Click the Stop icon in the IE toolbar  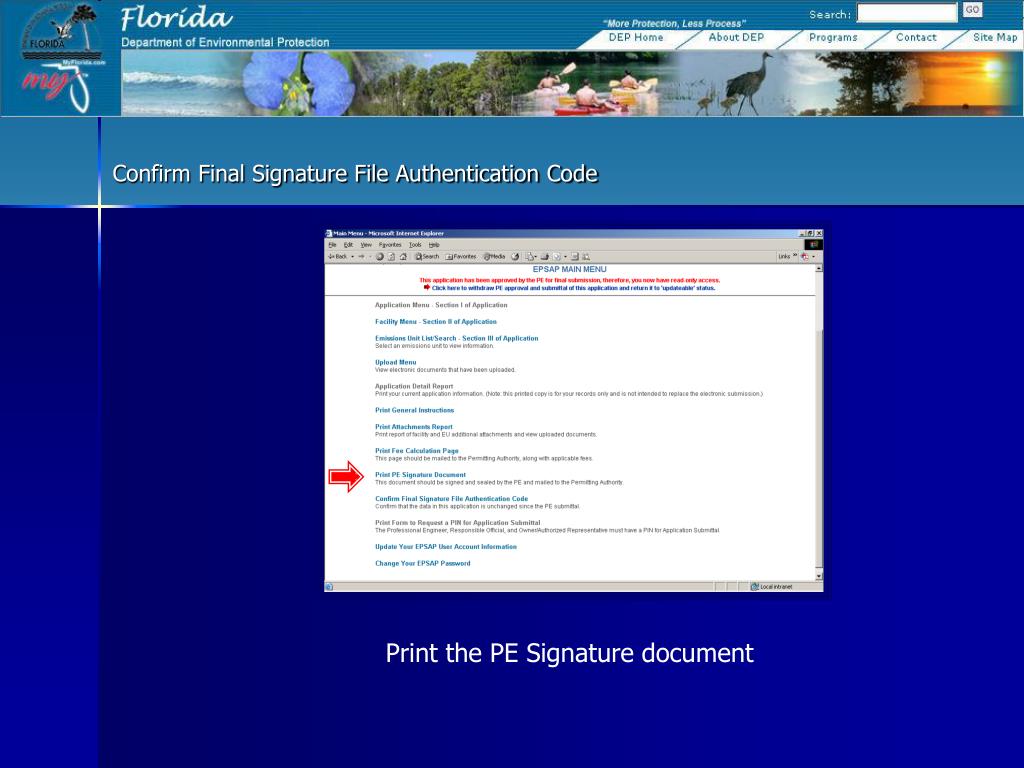click(x=380, y=257)
